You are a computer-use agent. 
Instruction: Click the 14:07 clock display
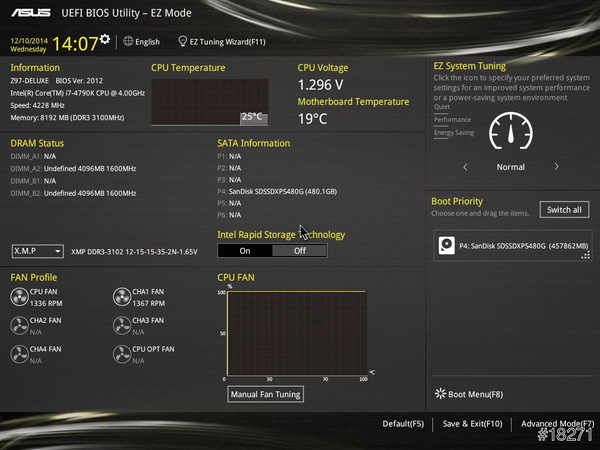click(75, 44)
